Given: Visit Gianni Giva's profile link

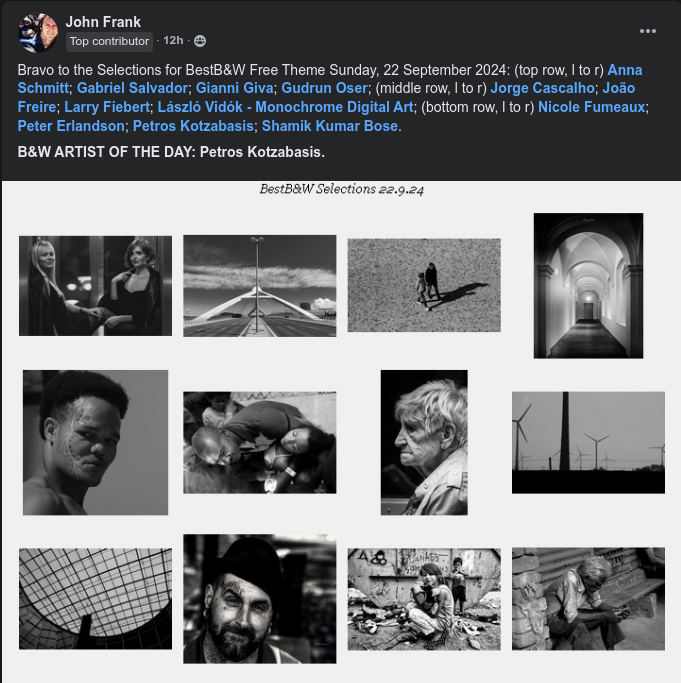Looking at the screenshot, I should click(x=234, y=88).
